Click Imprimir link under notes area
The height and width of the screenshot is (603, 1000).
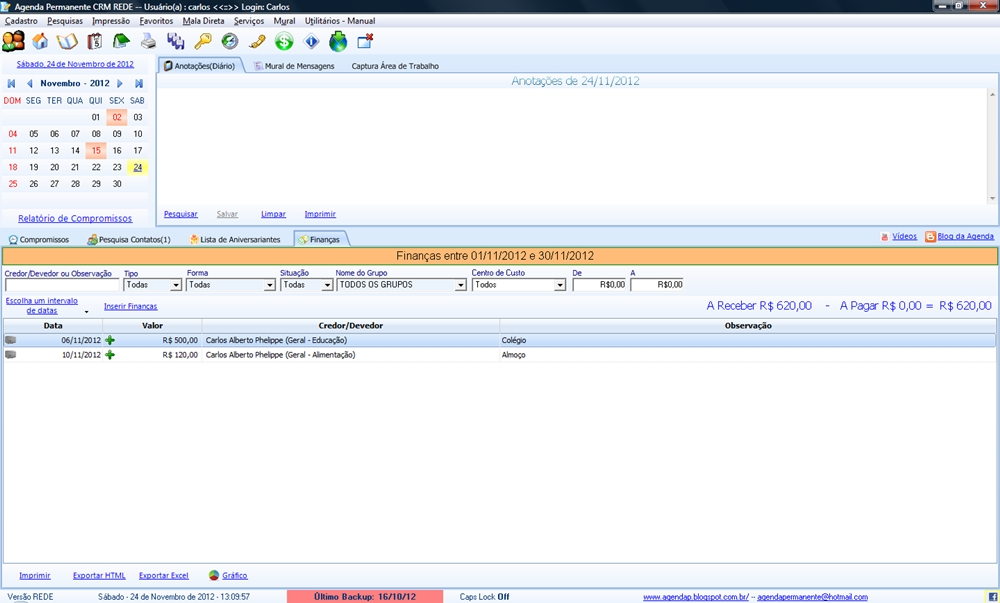pos(320,214)
